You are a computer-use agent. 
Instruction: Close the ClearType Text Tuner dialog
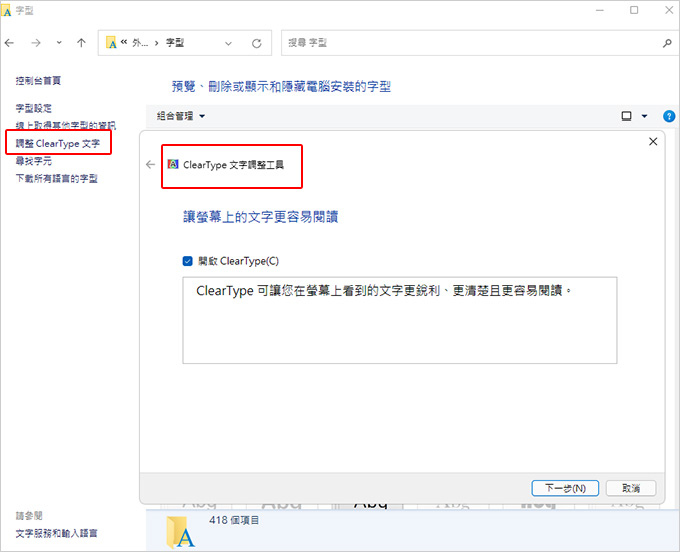[653, 141]
